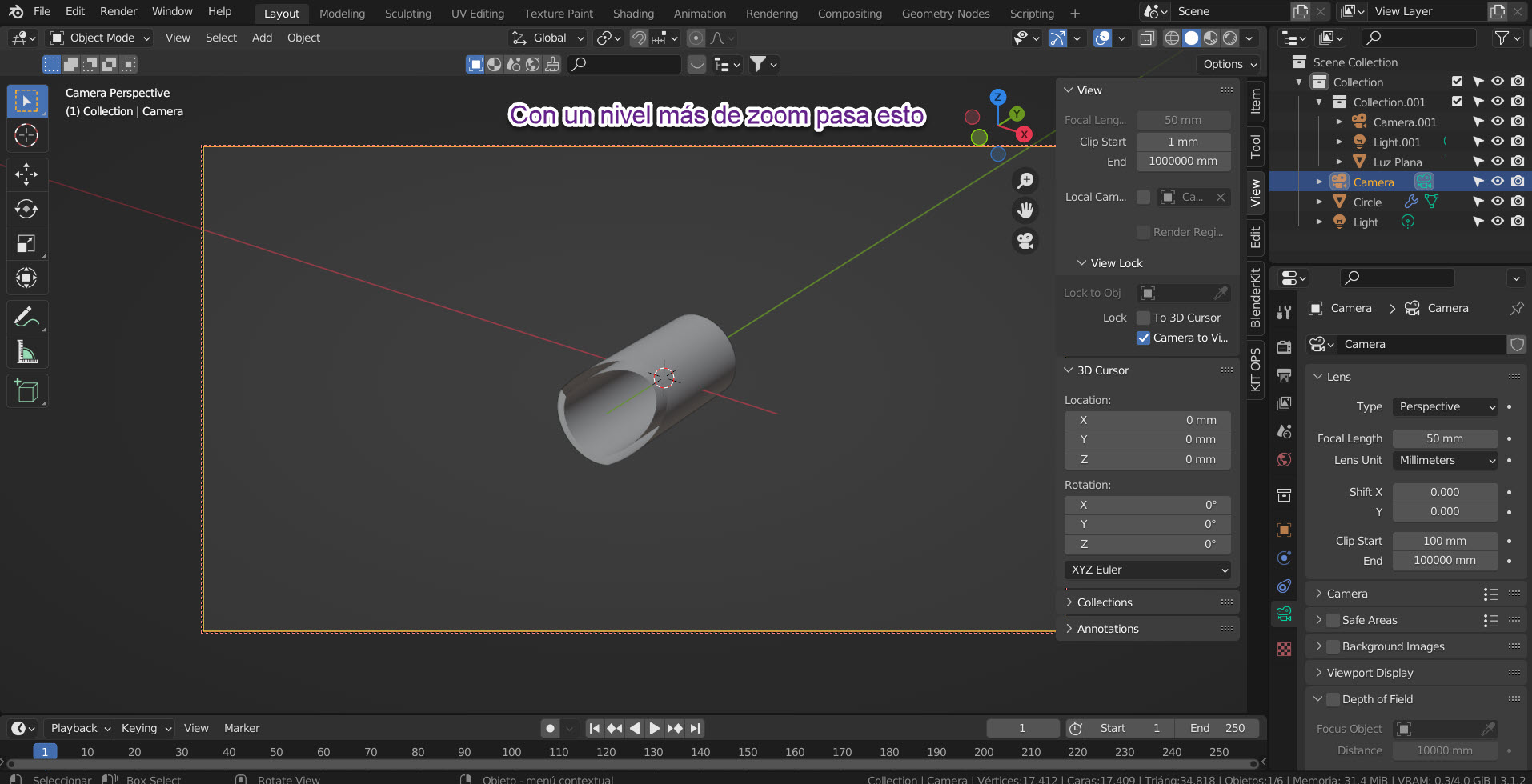Open the Lens Unit Millimeters dropdown
This screenshot has height=784, width=1532.
pos(1446,460)
